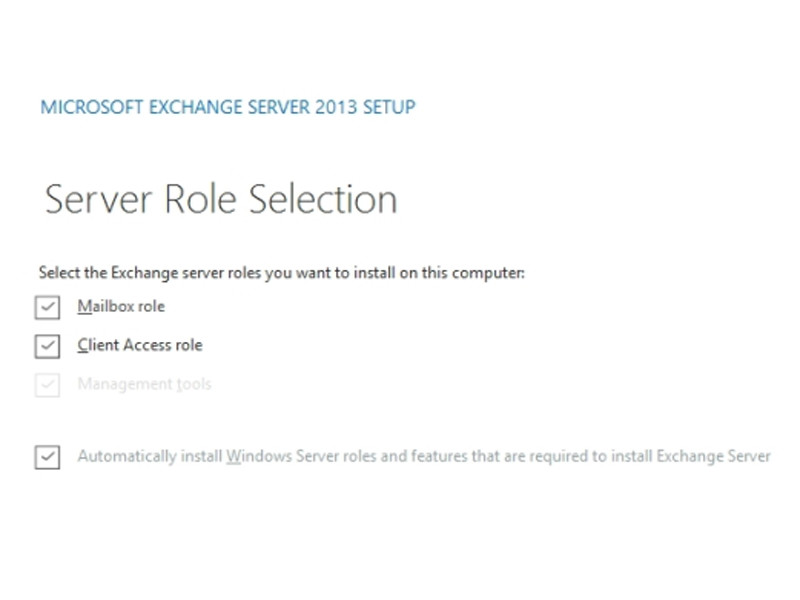Click the dimmed Management tools label
The width and height of the screenshot is (800, 600).
point(144,384)
